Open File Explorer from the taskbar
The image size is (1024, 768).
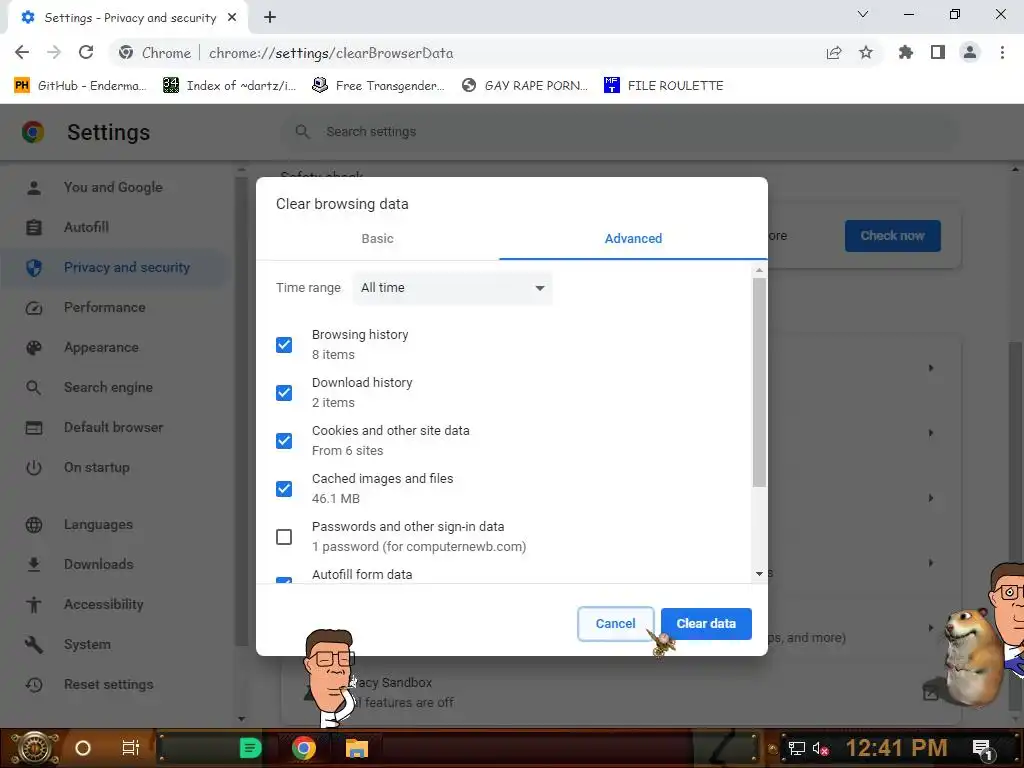[357, 748]
